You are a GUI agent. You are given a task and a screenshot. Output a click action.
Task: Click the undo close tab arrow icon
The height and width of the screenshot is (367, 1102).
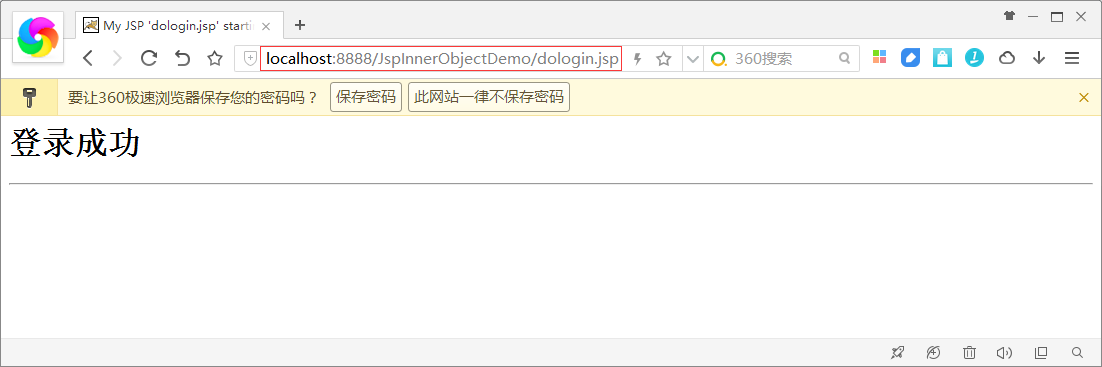tap(183, 58)
